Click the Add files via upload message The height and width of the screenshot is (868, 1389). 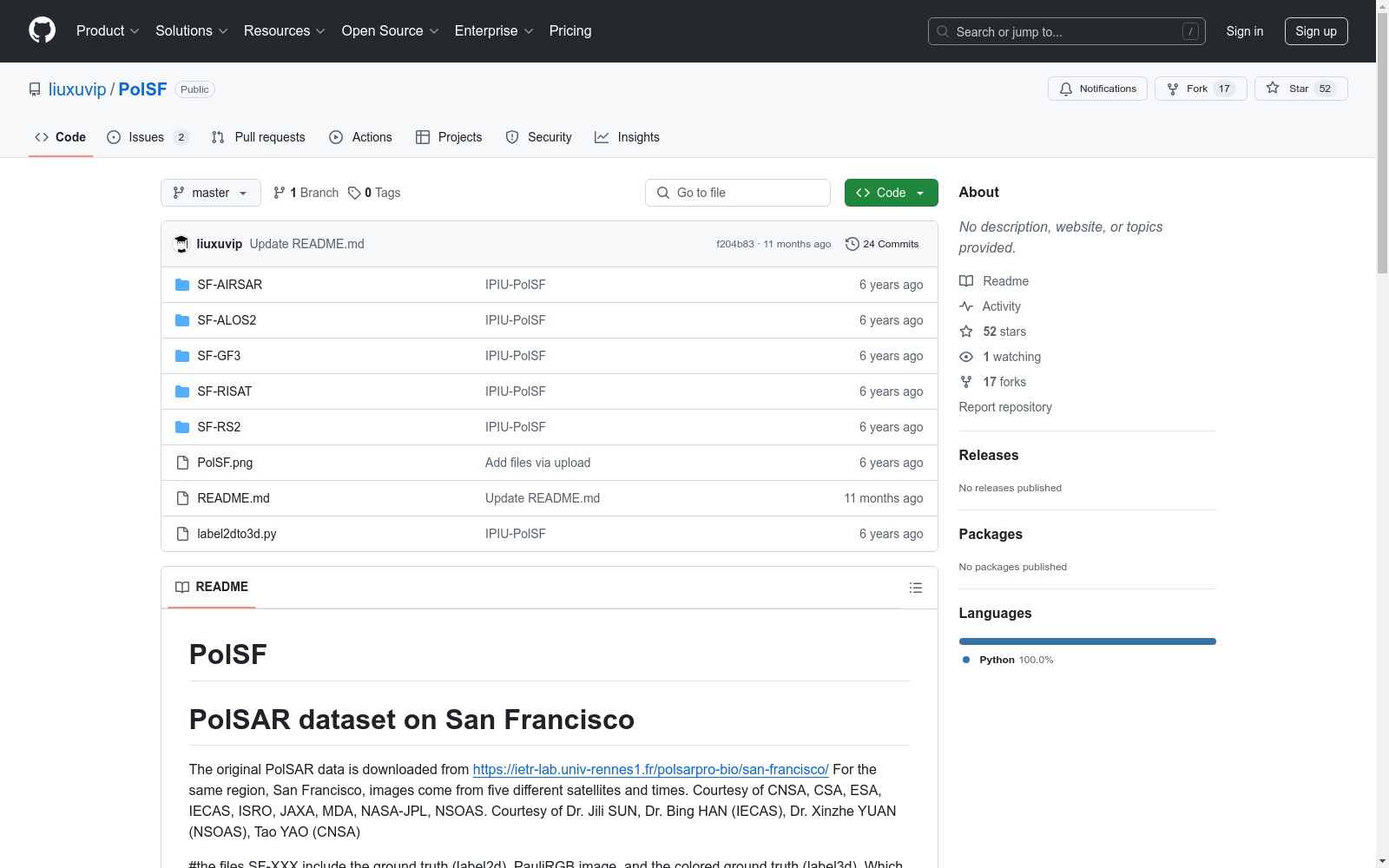click(538, 463)
